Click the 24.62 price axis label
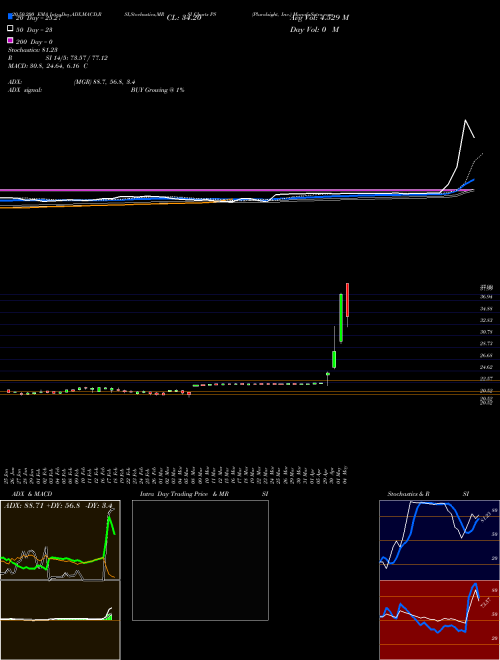This screenshot has width=500, height=660. tap(487, 367)
